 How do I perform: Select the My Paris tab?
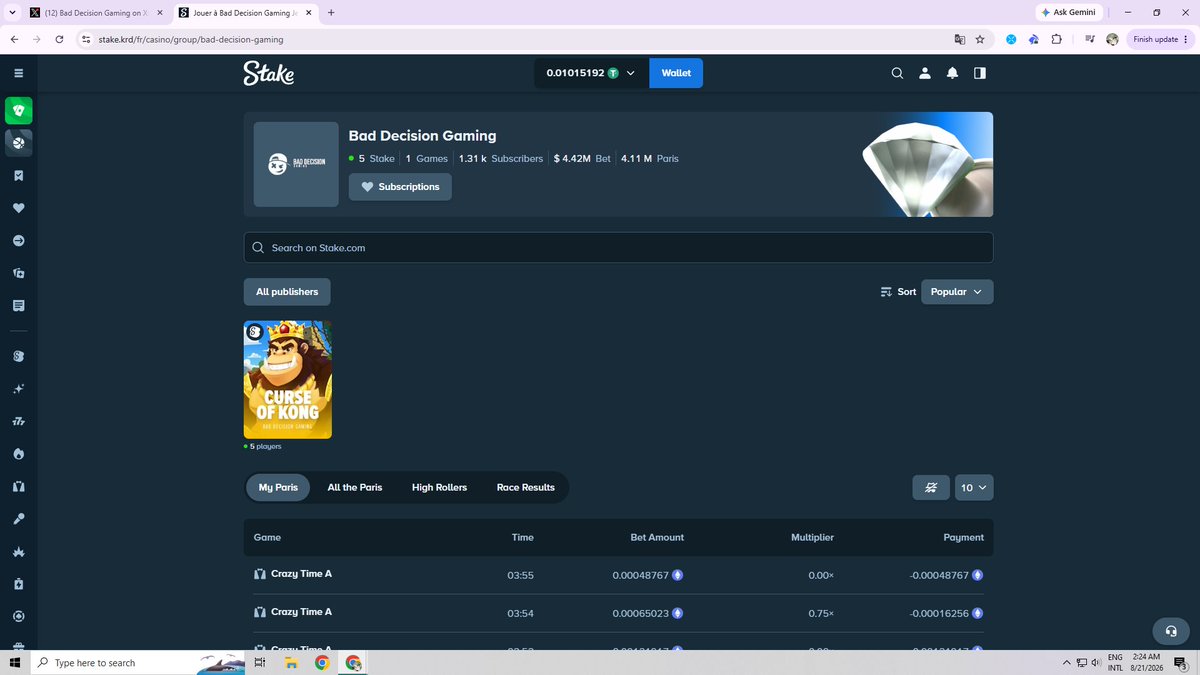click(x=278, y=487)
